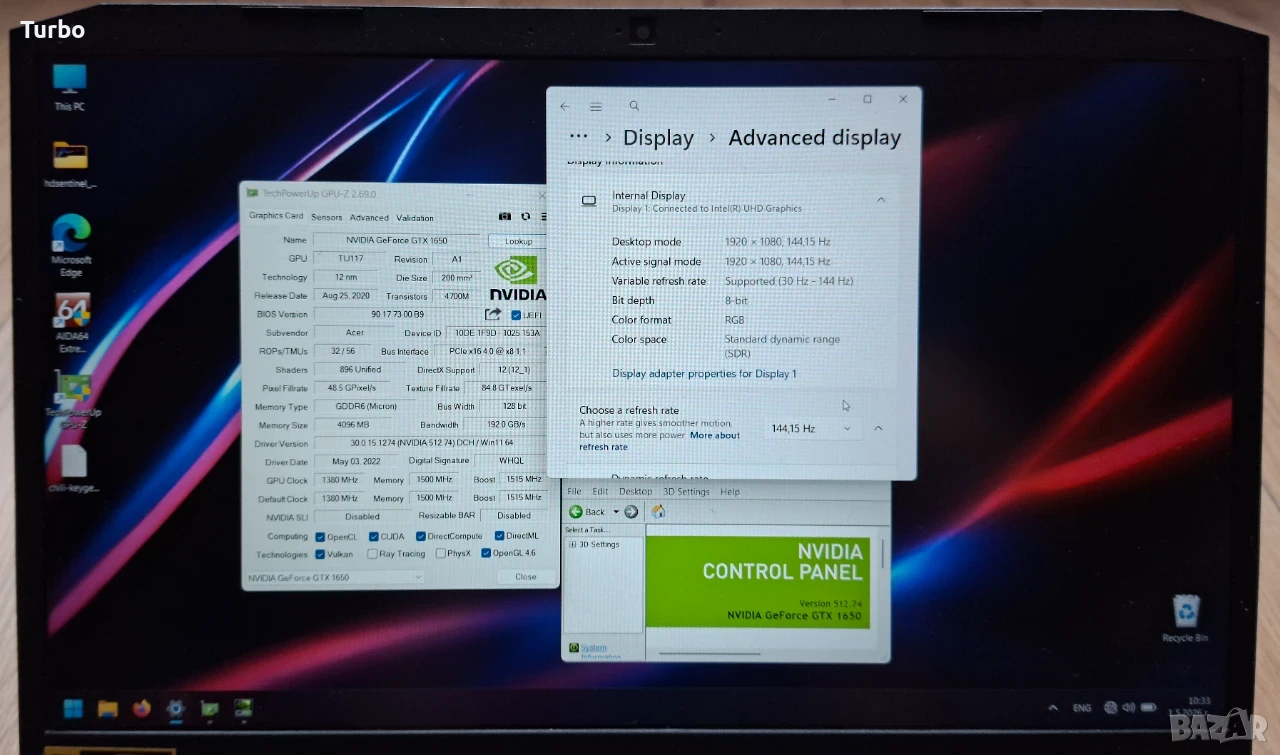Take a GPU-Z screenshot with camera icon

coord(505,217)
